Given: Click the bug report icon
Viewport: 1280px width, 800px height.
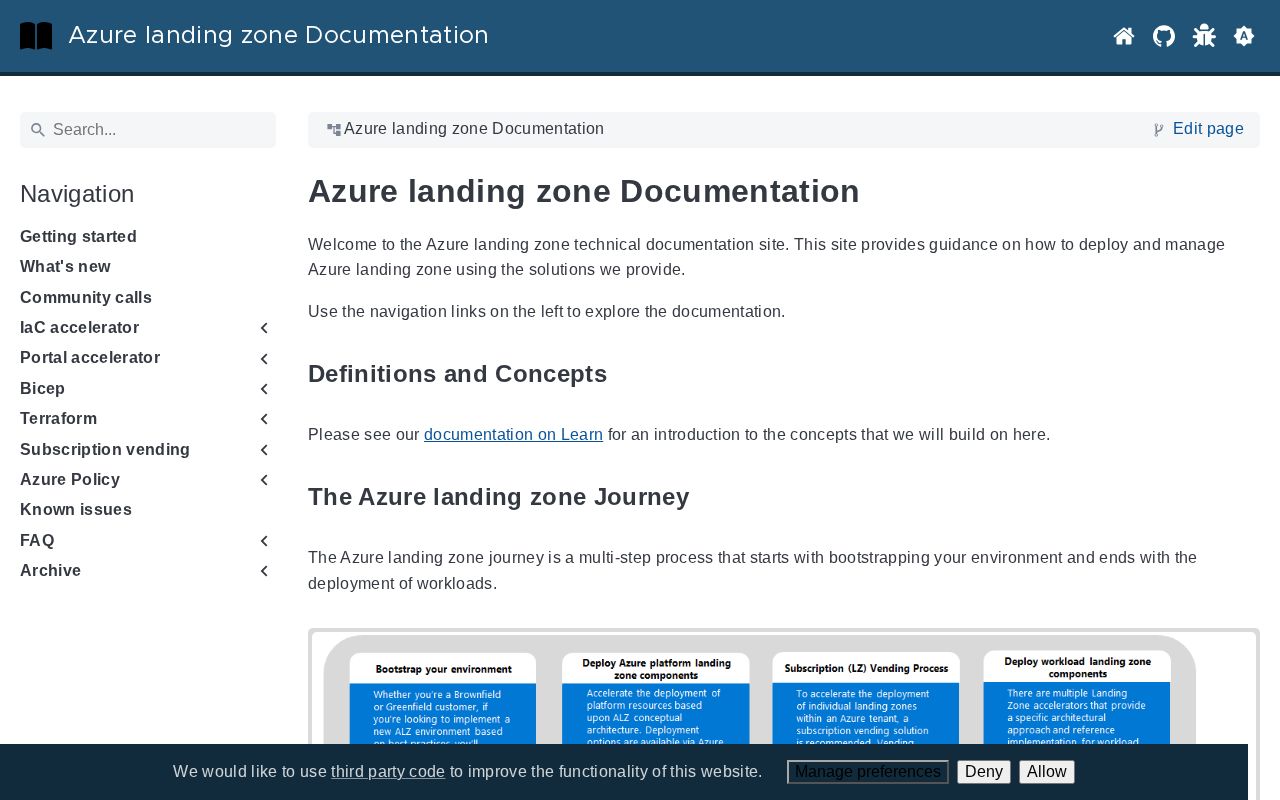Looking at the screenshot, I should [x=1204, y=36].
